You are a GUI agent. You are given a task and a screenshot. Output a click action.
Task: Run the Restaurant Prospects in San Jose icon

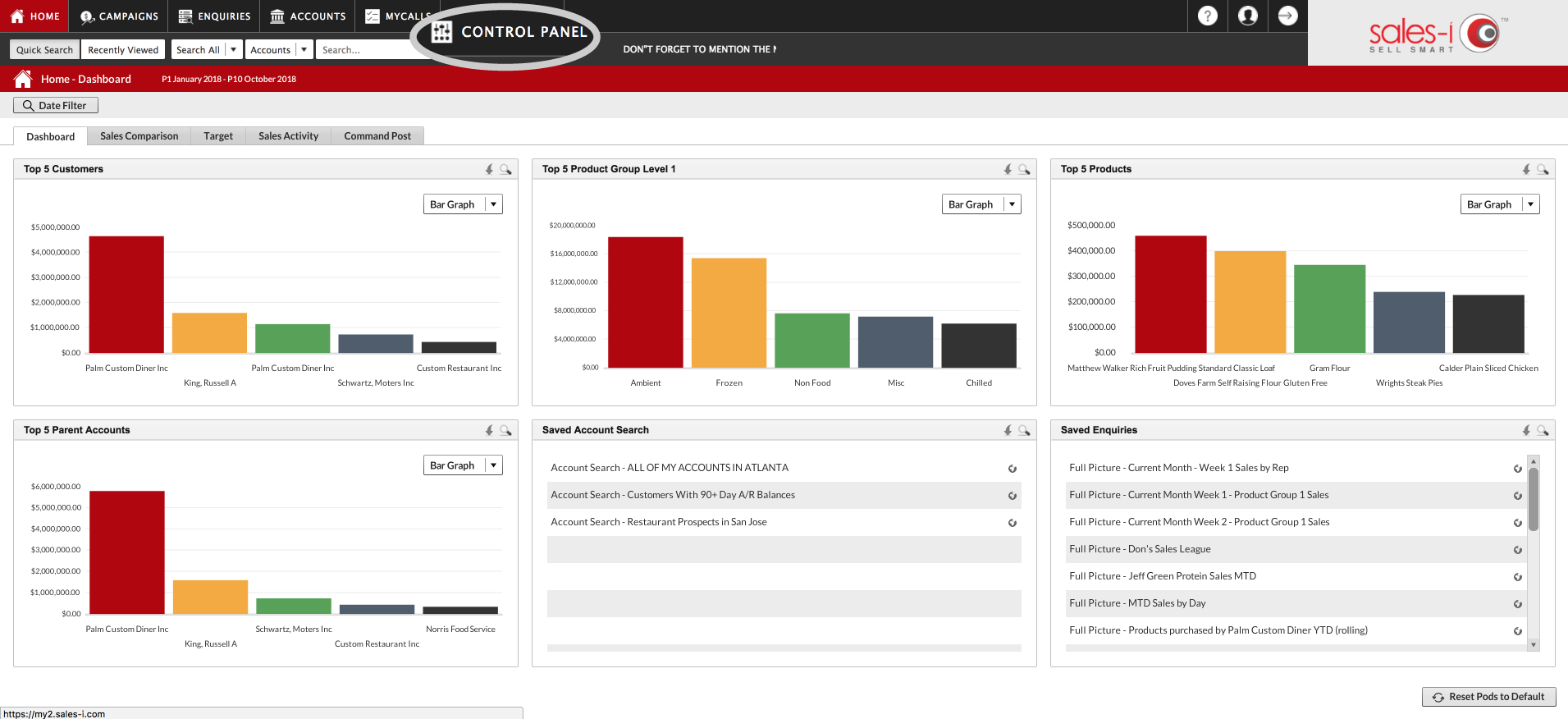[x=1013, y=523]
